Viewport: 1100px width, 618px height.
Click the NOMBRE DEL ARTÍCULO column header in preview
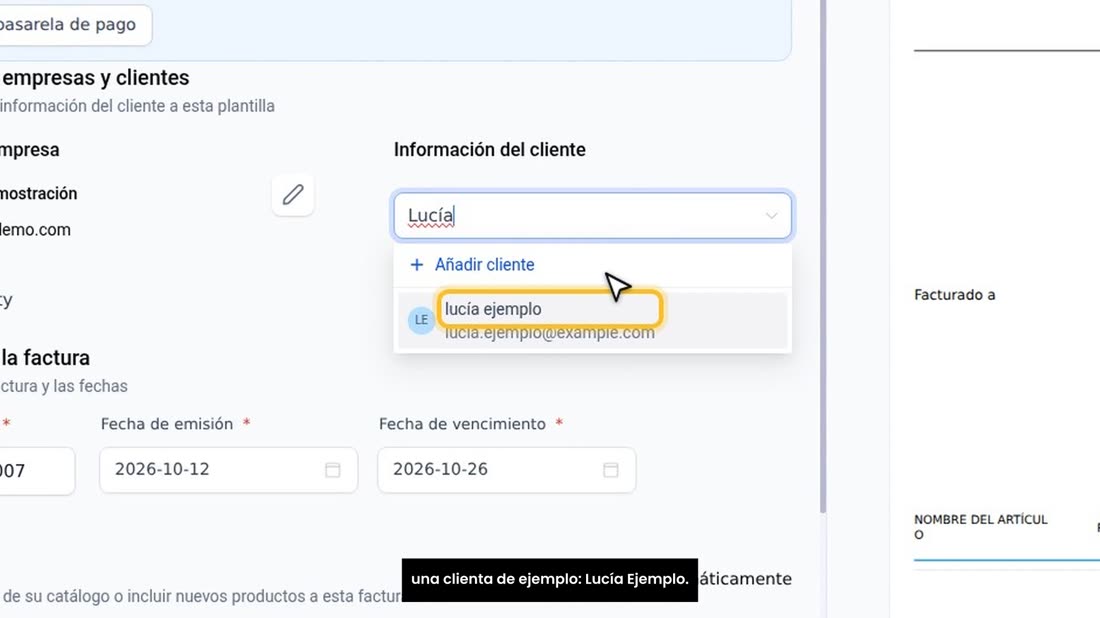pos(980,527)
